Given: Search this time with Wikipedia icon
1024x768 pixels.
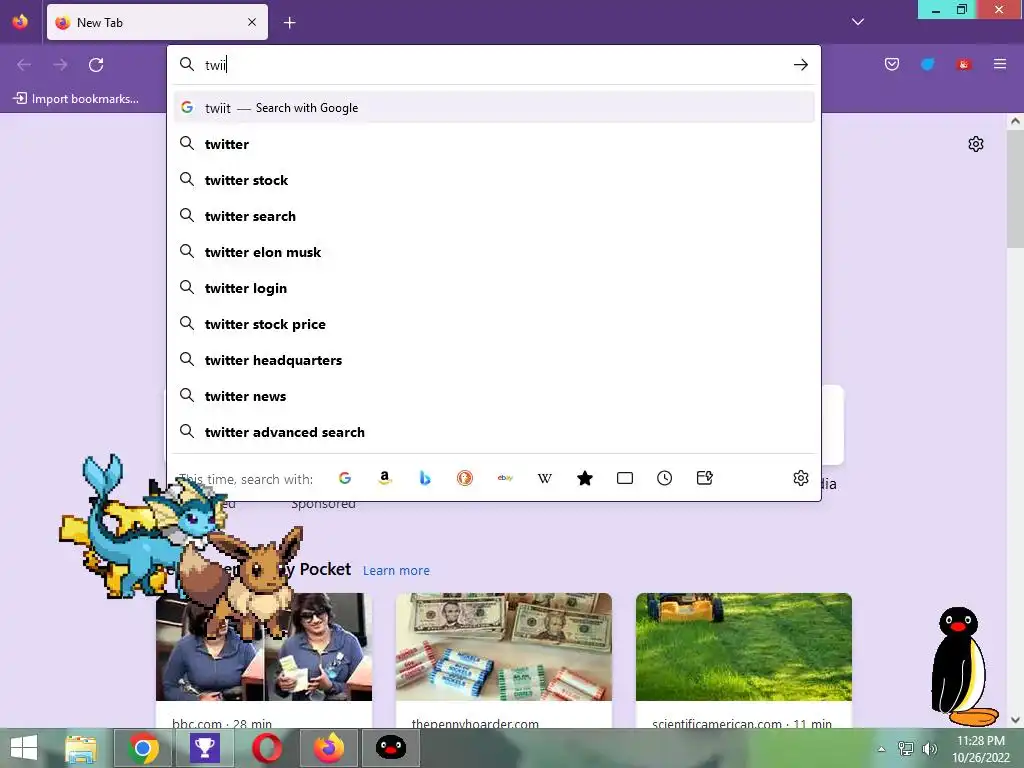Looking at the screenshot, I should pyautogui.click(x=545, y=478).
